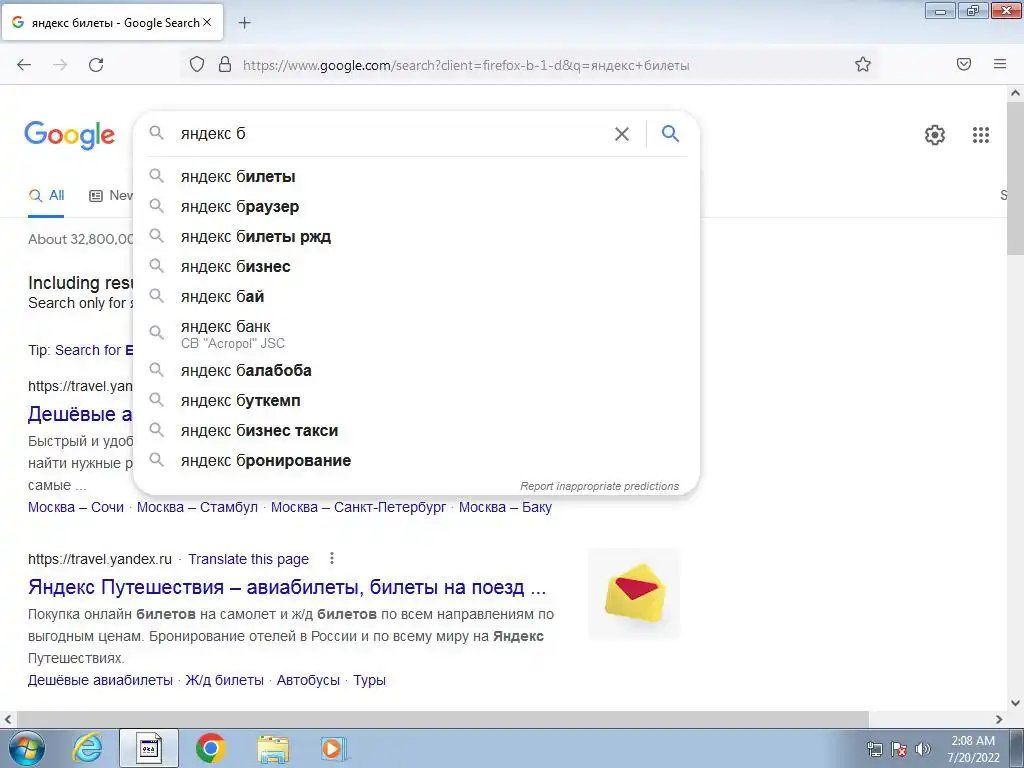The image size is (1024, 768).
Task: Open Windows Explorer from the taskbar
Action: (272, 749)
